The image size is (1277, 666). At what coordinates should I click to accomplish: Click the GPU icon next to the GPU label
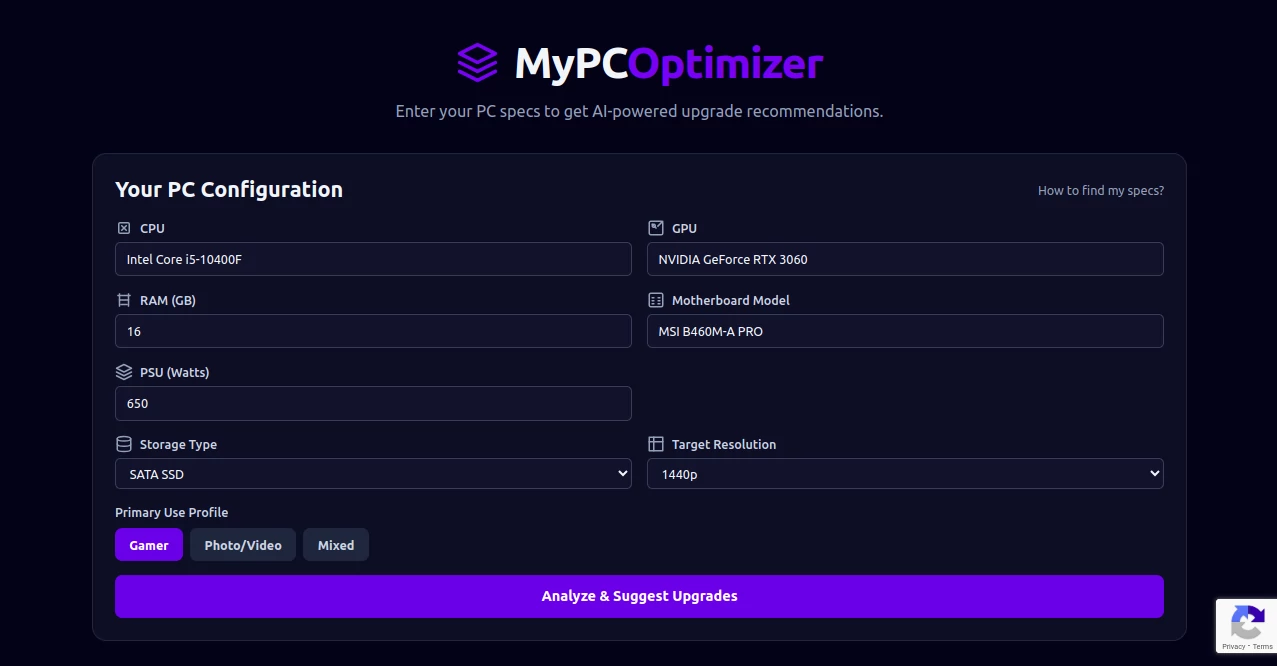pos(657,227)
